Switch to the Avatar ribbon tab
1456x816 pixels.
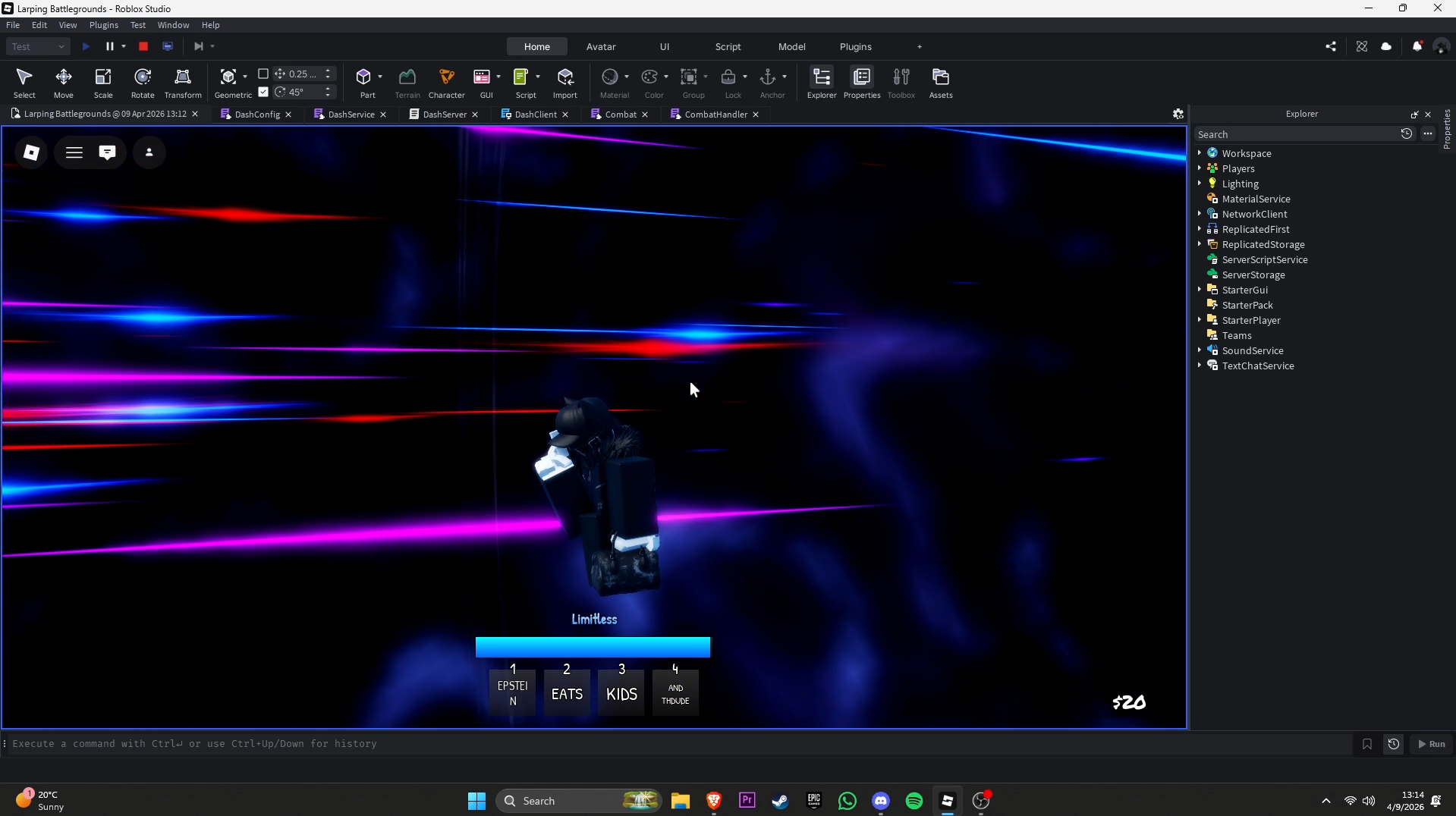point(601,46)
